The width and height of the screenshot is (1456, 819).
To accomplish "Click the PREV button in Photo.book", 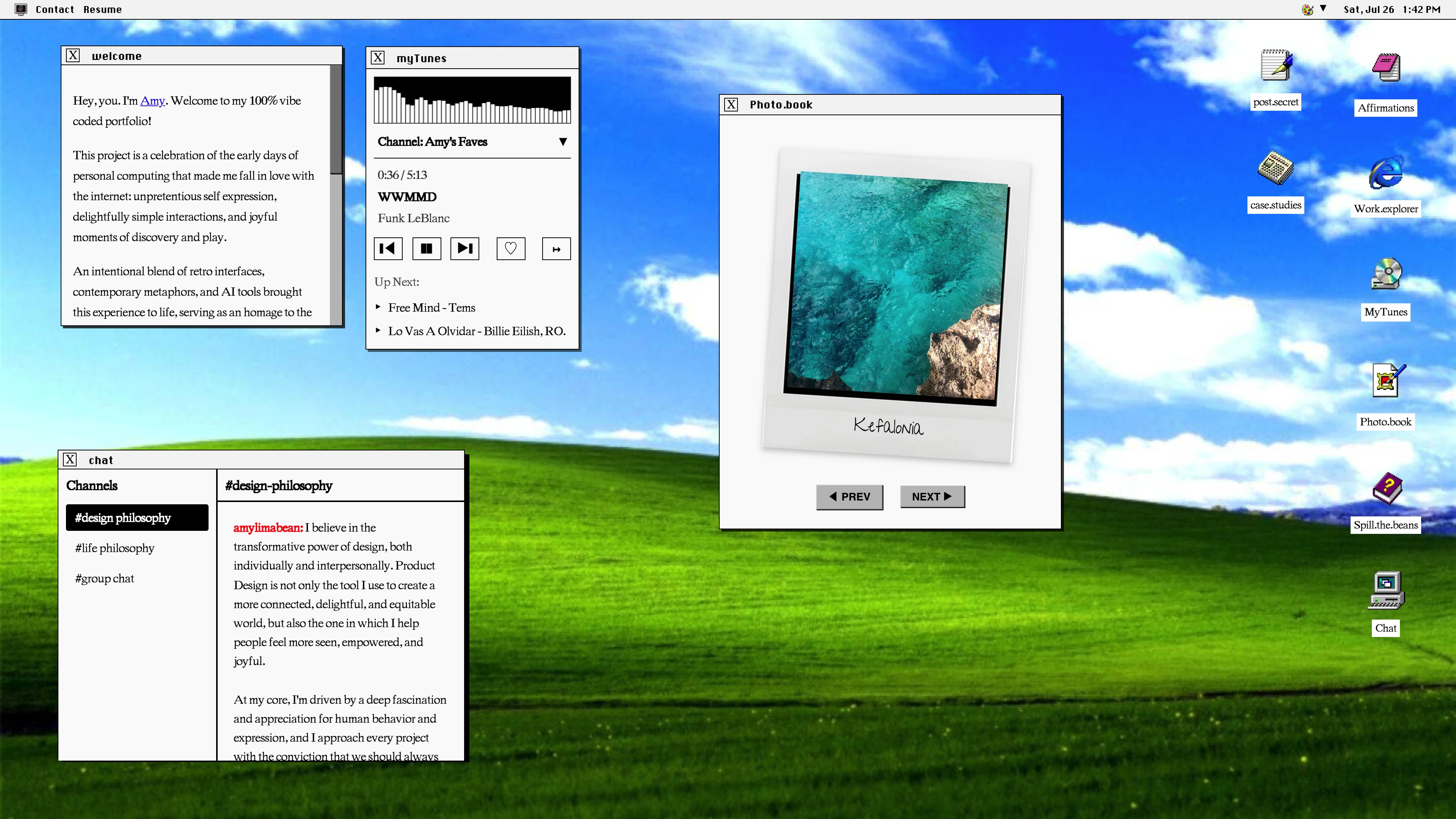I will coord(849,497).
